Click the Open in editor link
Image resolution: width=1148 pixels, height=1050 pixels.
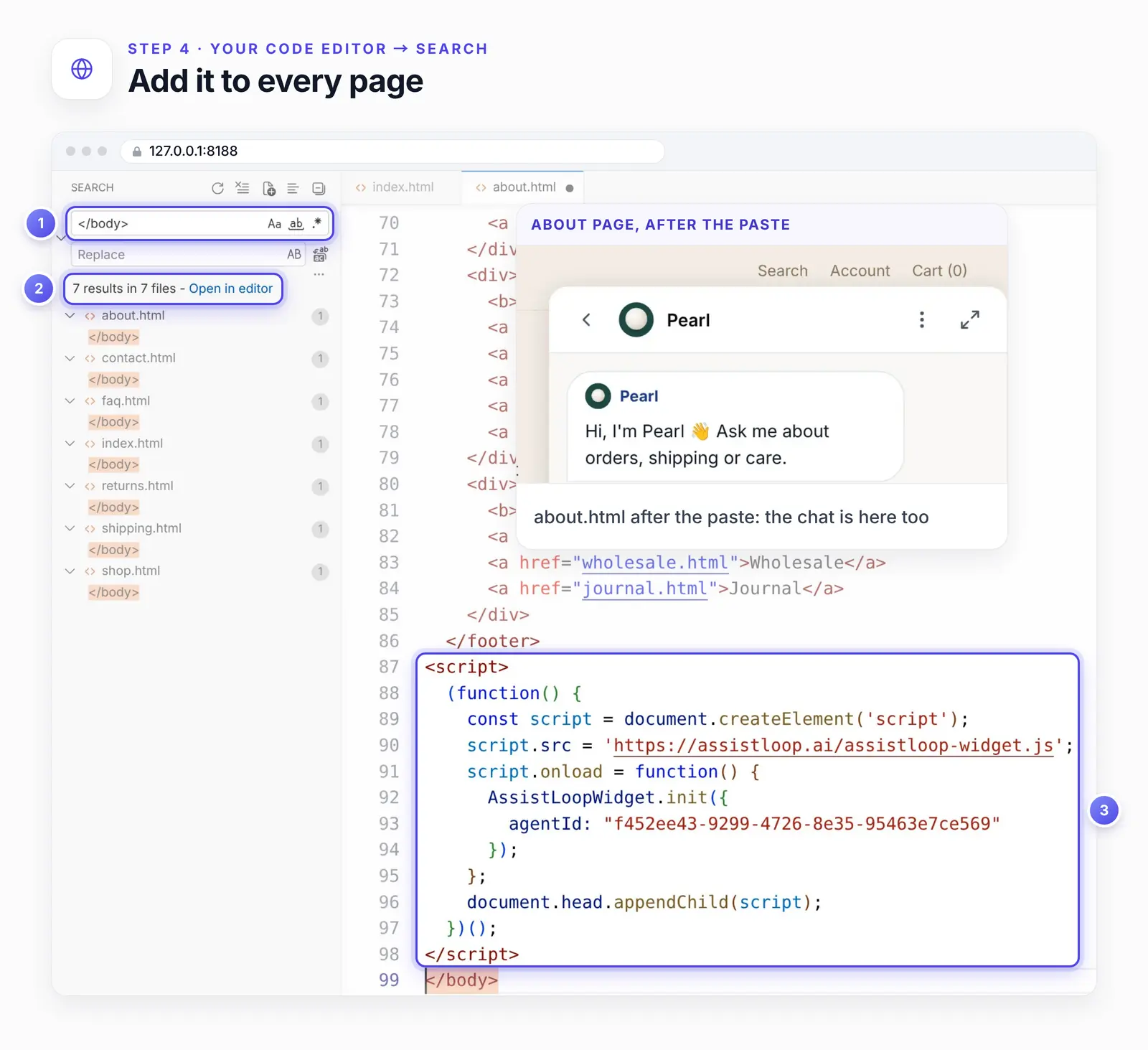(x=230, y=289)
